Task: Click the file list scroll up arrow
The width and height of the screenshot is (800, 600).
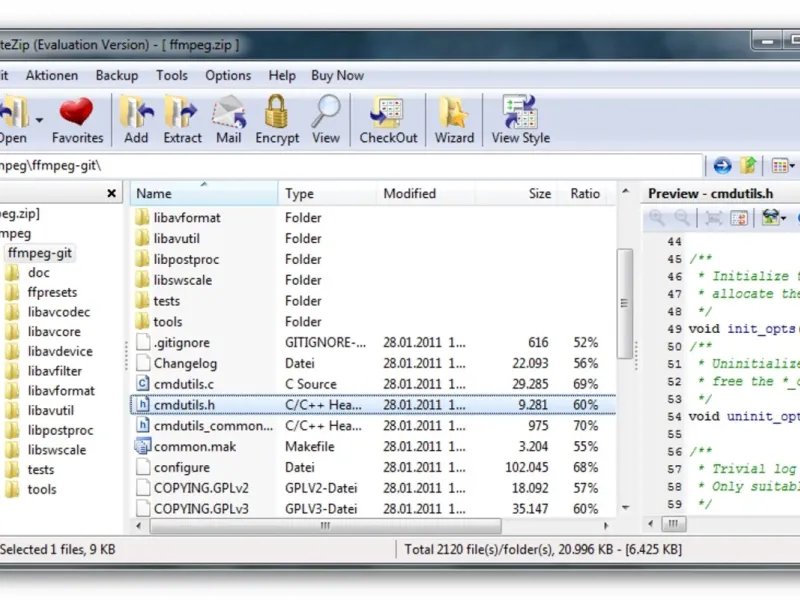Action: coord(625,191)
